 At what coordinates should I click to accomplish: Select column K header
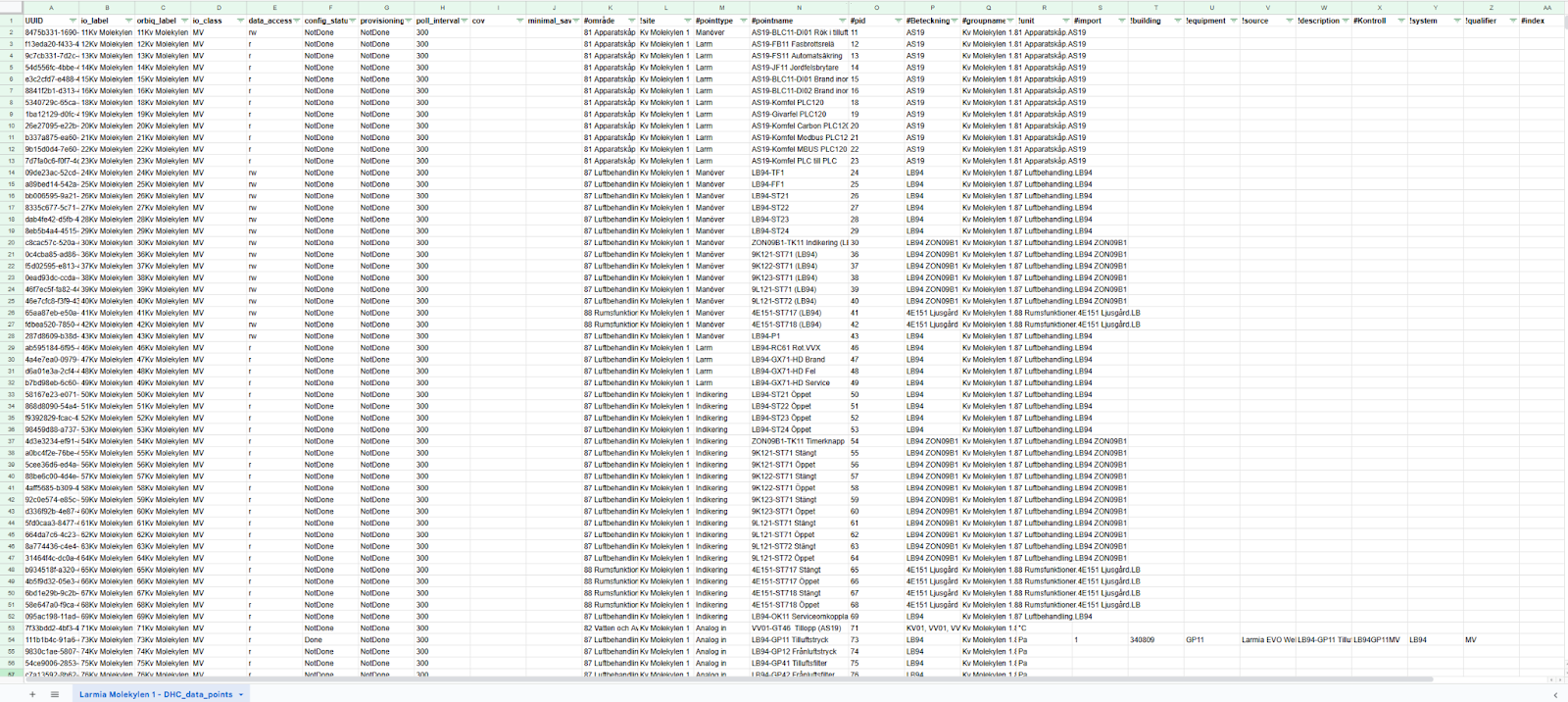pyautogui.click(x=610, y=8)
